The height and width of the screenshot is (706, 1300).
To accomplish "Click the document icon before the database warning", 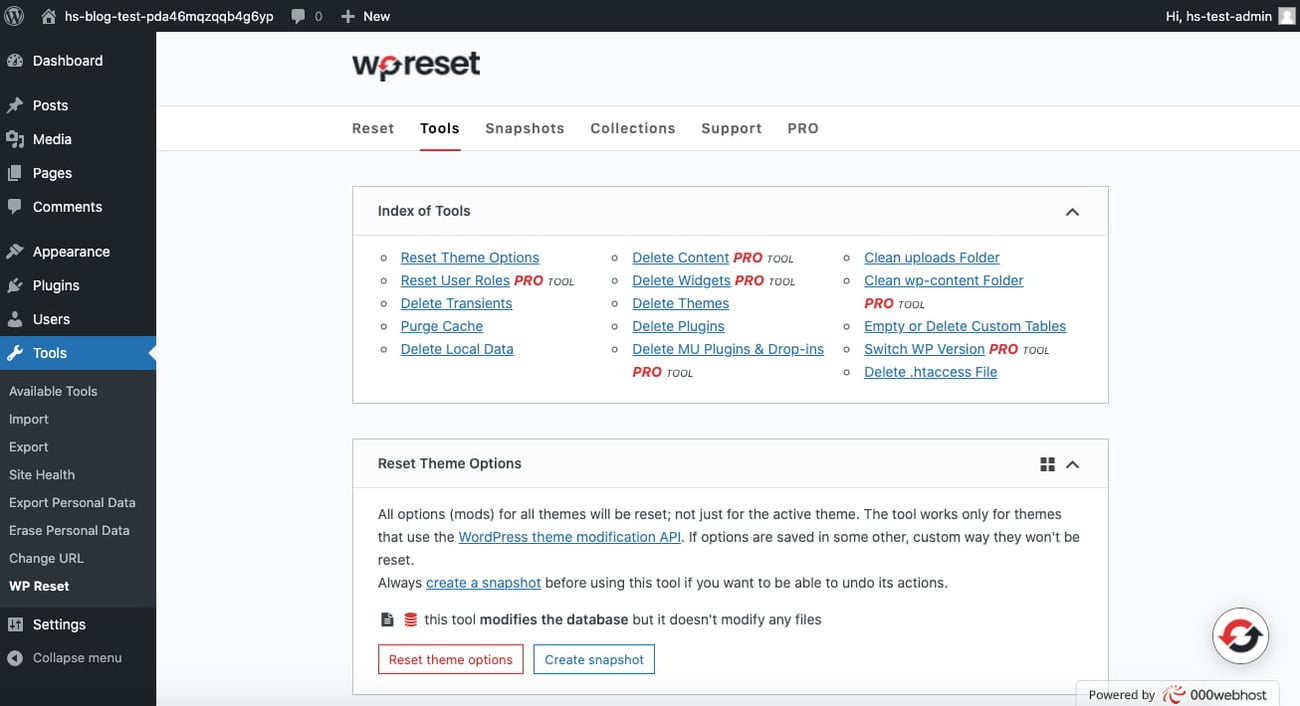I will coord(387,619).
